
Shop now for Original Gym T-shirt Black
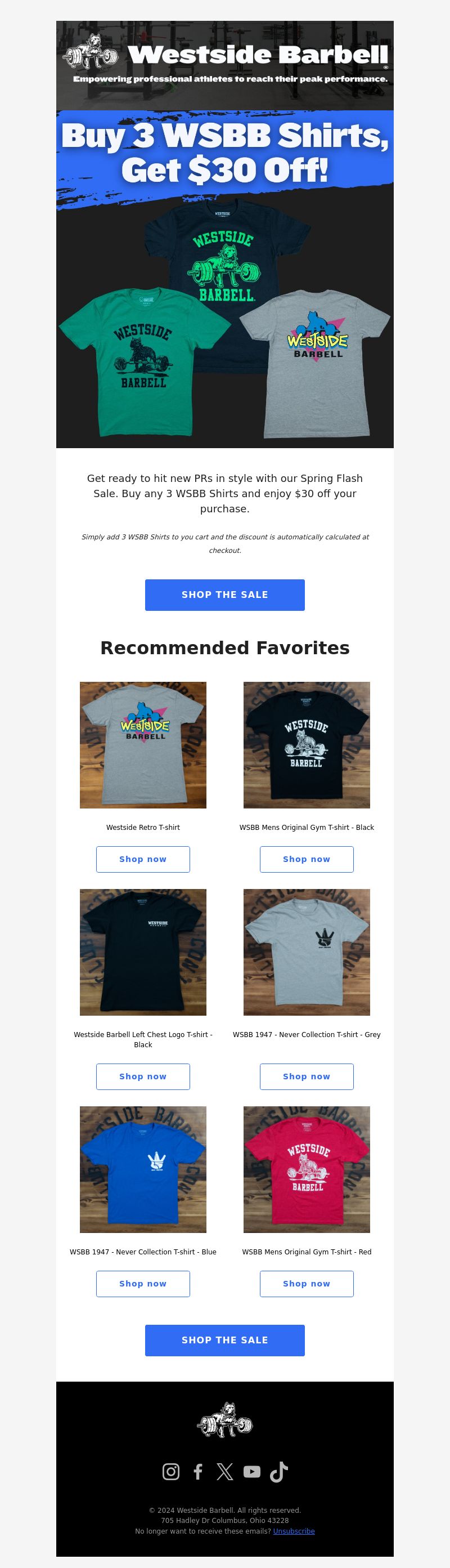point(307,859)
